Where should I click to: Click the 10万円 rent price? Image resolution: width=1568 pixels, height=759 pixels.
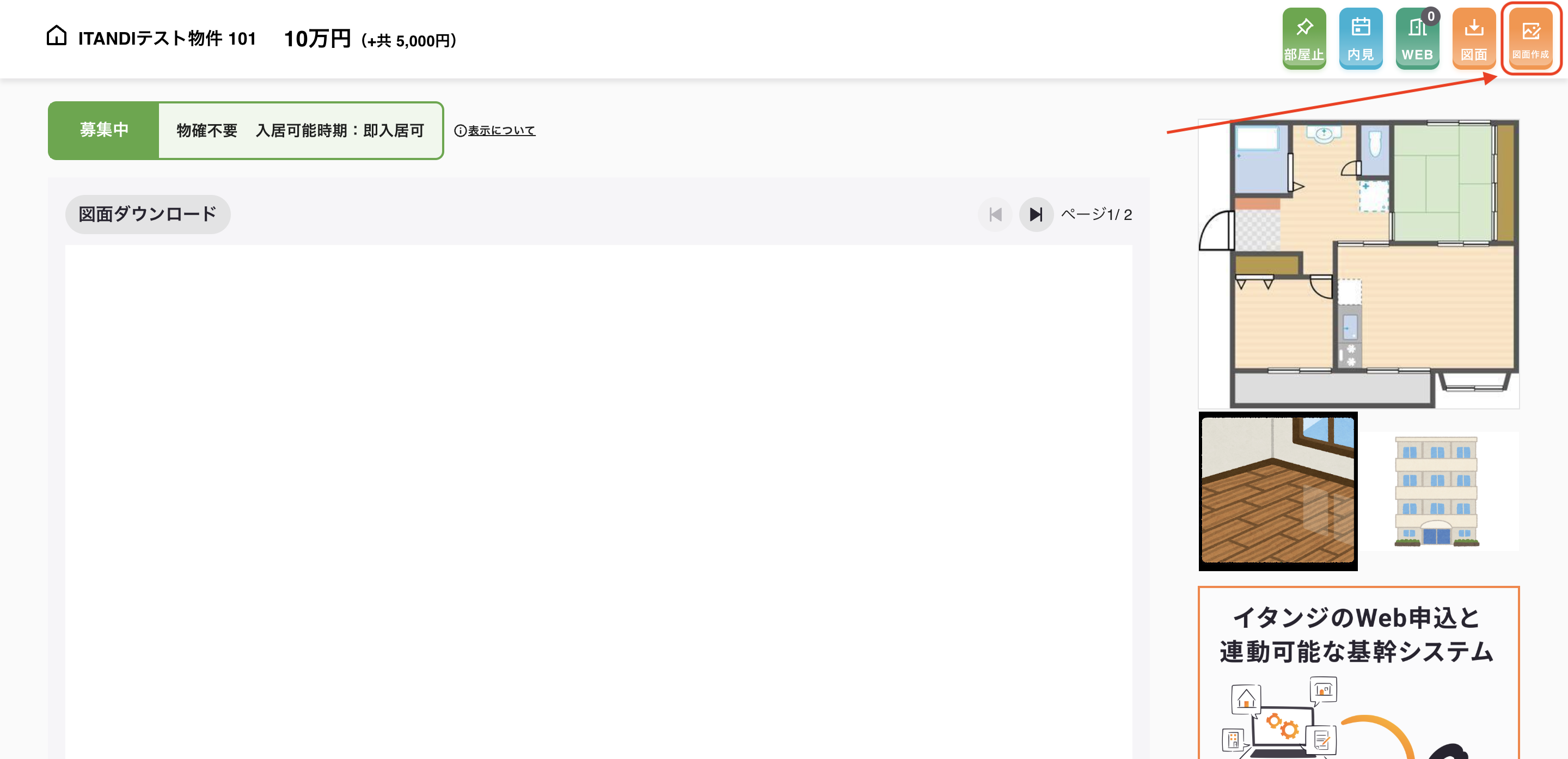click(x=318, y=38)
